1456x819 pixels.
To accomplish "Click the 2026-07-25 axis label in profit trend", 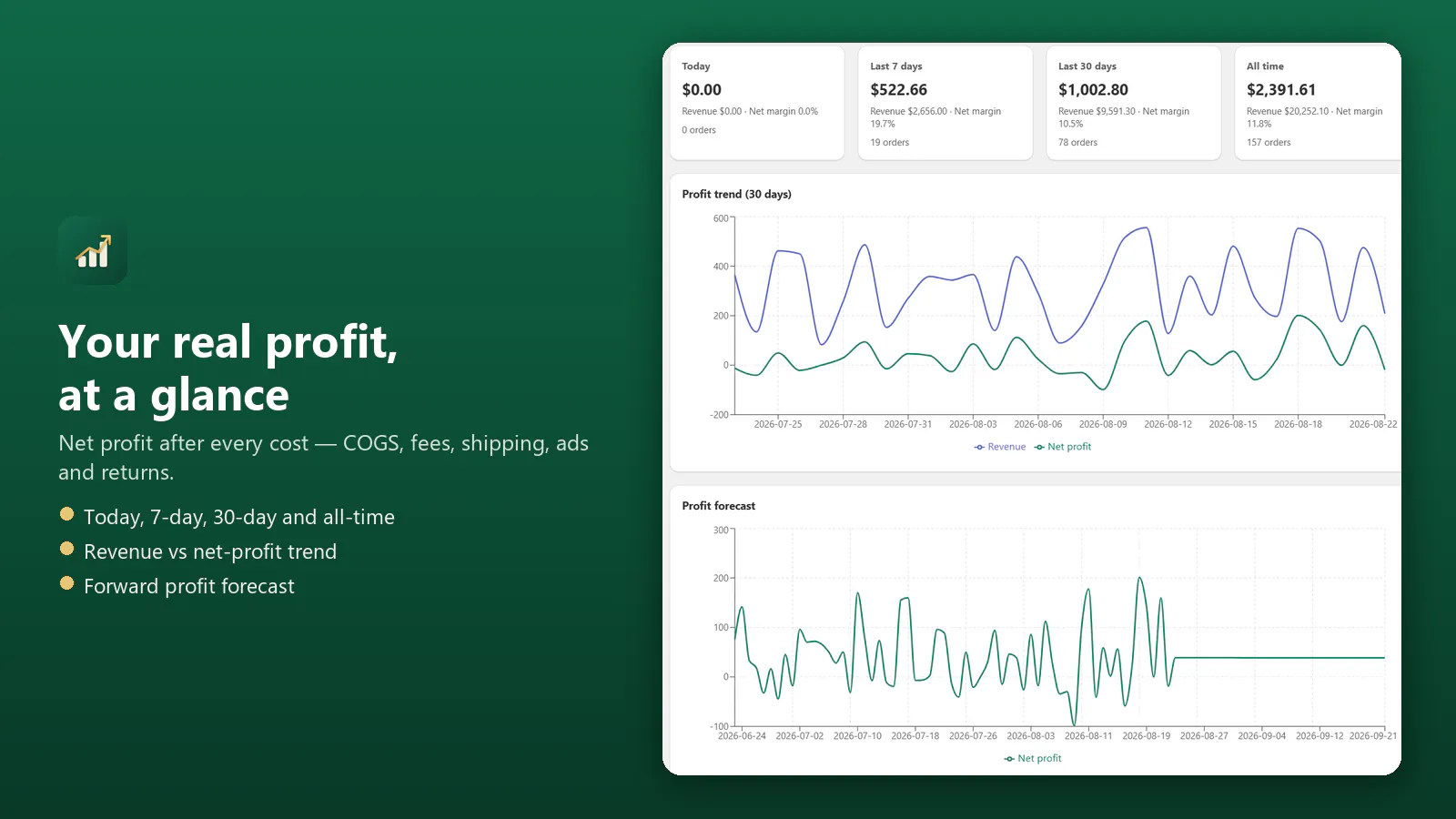I will click(x=778, y=424).
